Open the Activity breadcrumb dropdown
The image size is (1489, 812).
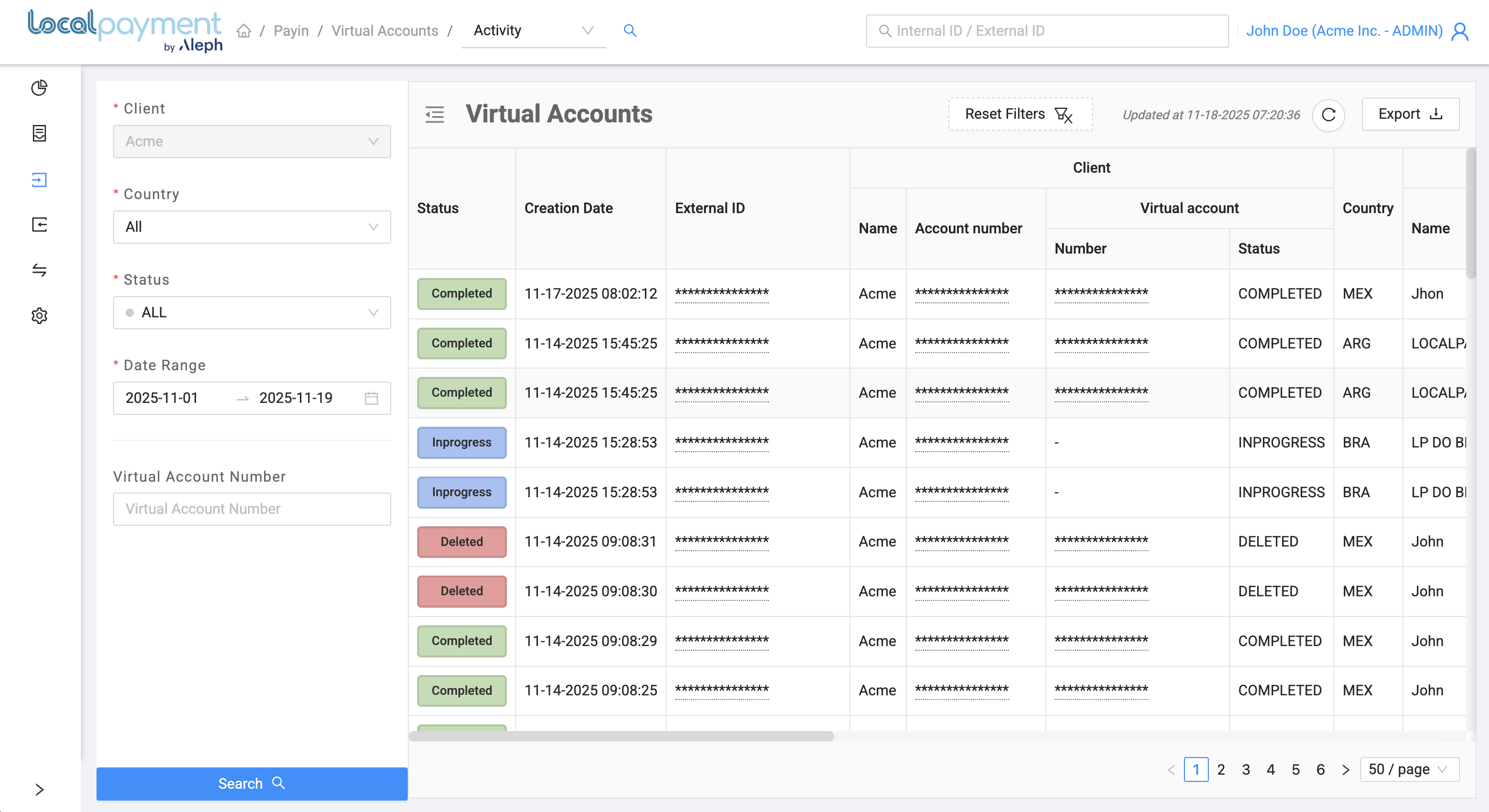(x=533, y=31)
